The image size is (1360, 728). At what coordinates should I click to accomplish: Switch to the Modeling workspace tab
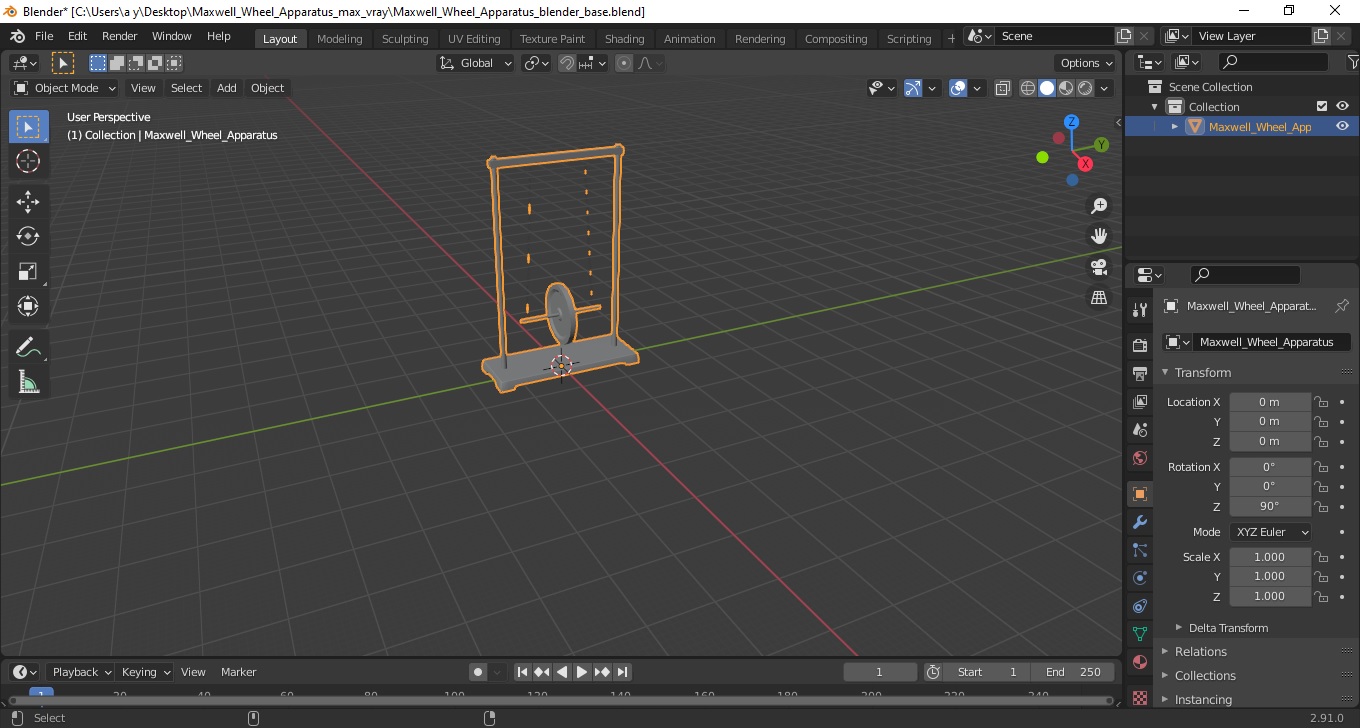[340, 39]
